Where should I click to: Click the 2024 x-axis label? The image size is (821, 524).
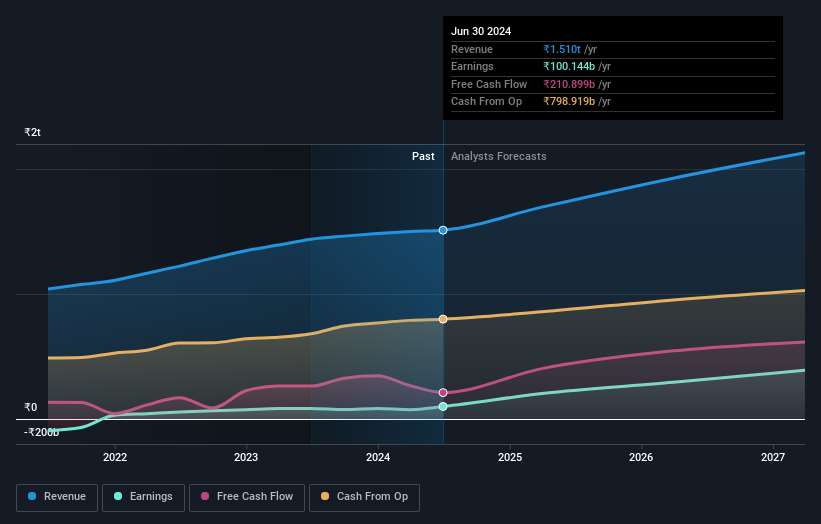(378, 457)
